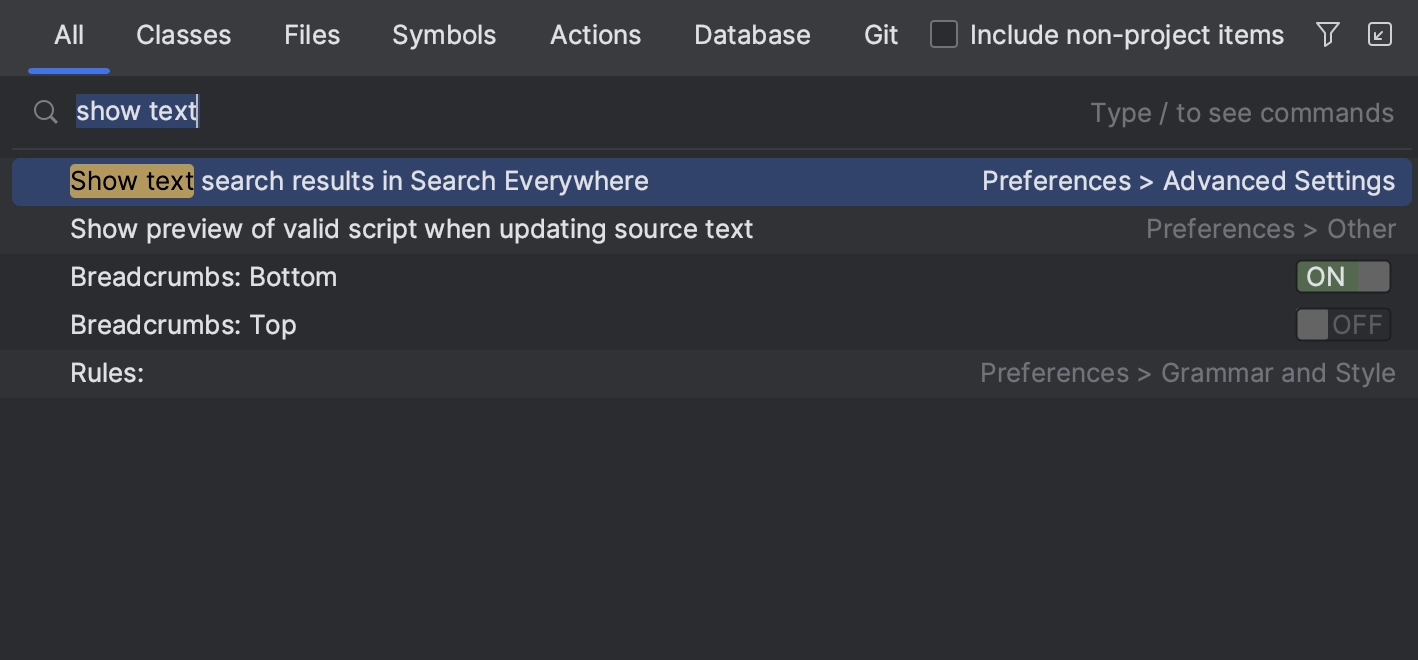Click 'Preferences > Other' location label
This screenshot has height=660, width=1418.
click(x=1270, y=229)
